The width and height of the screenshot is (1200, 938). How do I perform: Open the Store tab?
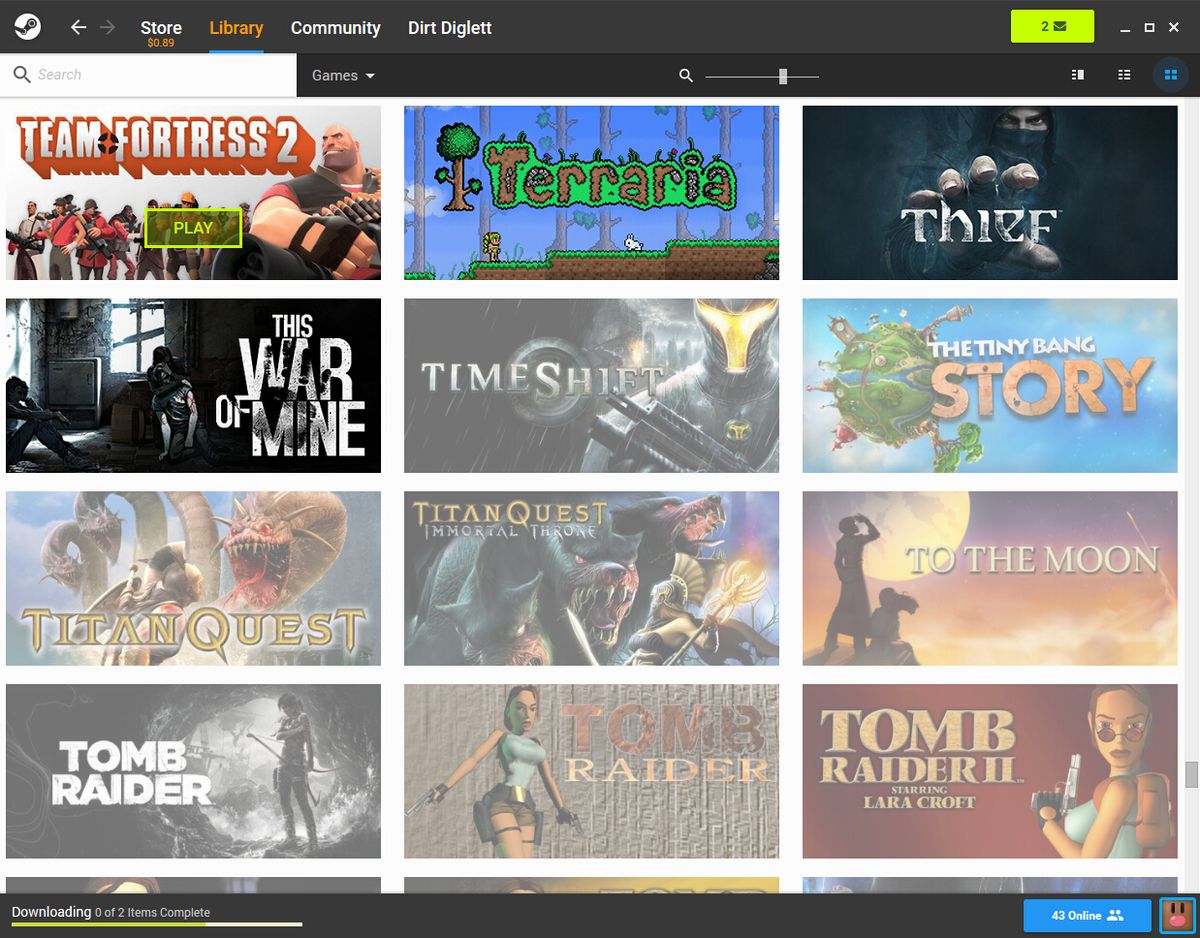pyautogui.click(x=161, y=27)
